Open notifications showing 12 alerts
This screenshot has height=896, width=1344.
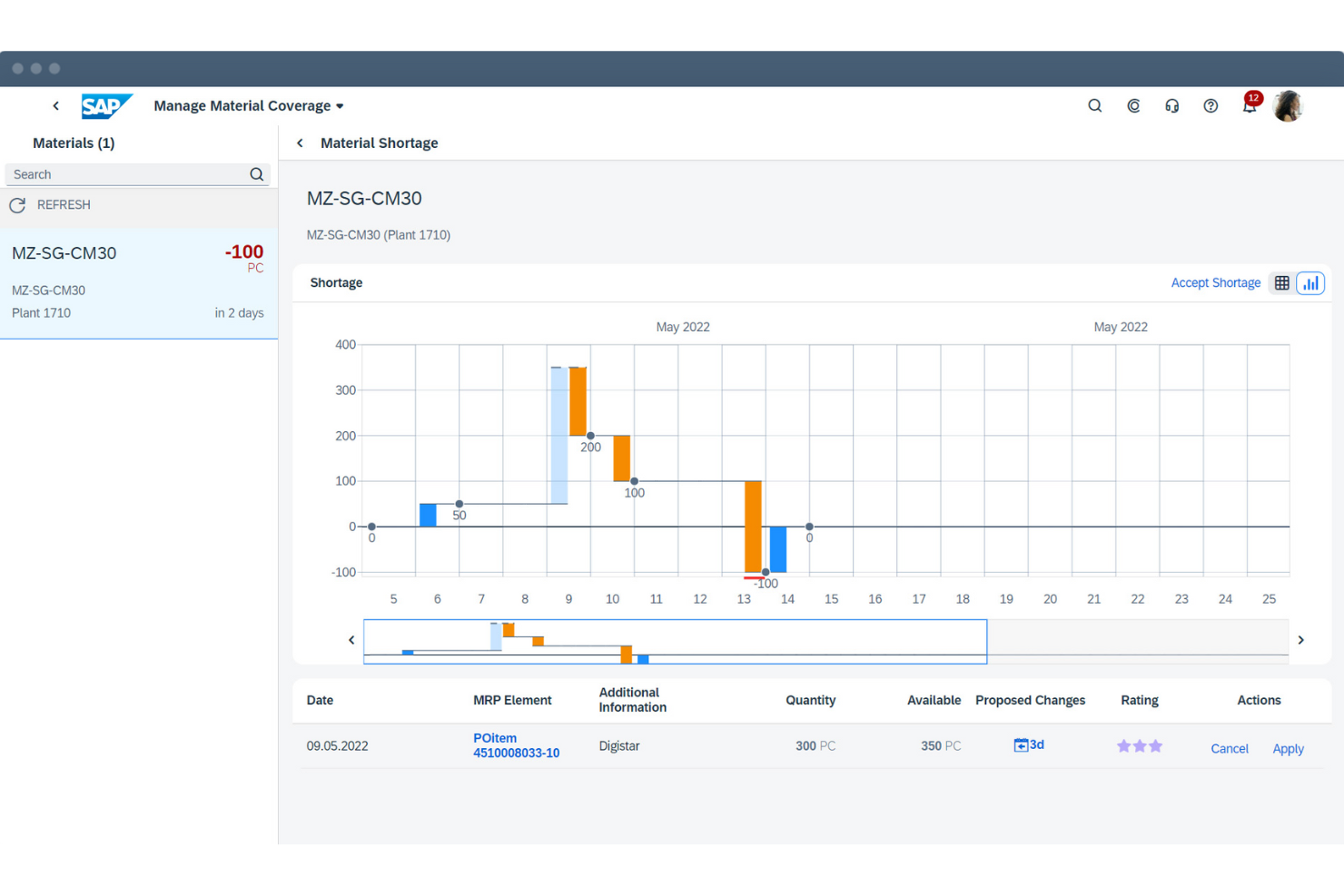1249,107
